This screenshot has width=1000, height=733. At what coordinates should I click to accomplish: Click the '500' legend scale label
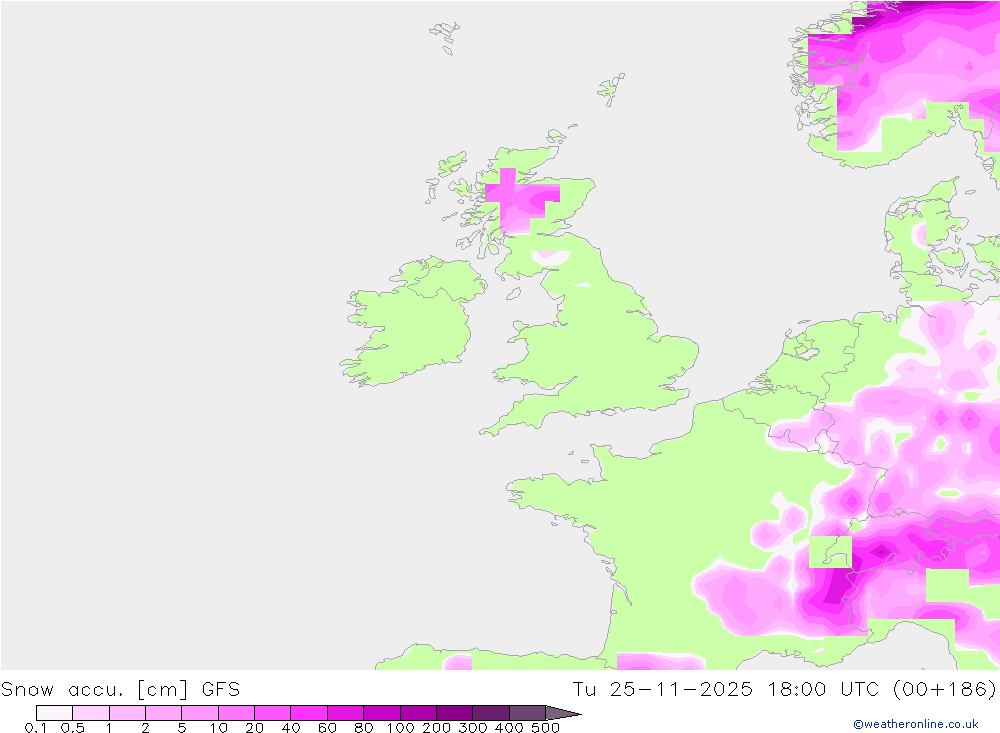546,728
